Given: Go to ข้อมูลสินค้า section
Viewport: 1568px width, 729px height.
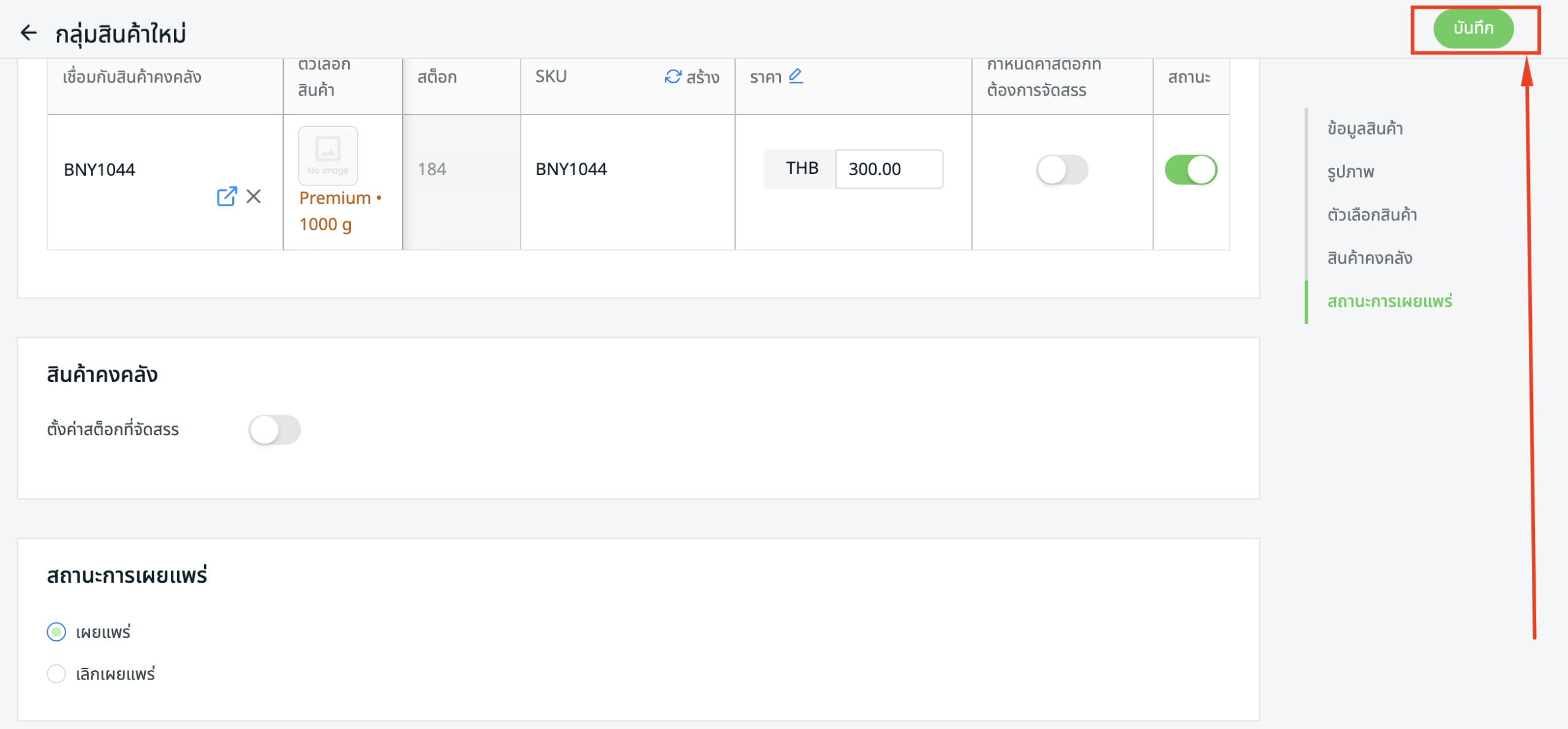Looking at the screenshot, I should [x=1365, y=129].
